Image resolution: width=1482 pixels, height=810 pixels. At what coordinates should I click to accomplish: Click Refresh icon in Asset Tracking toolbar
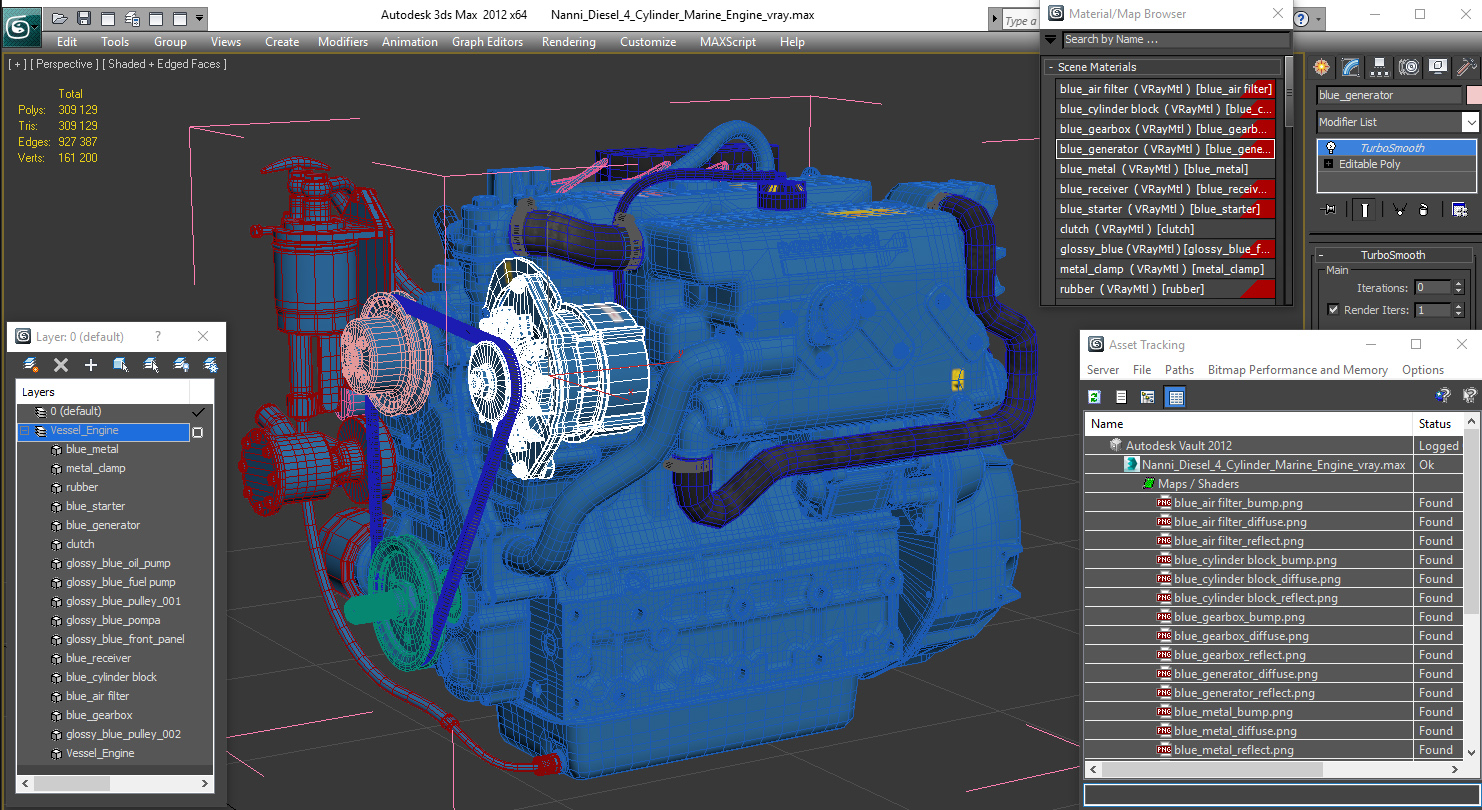pyautogui.click(x=1095, y=397)
